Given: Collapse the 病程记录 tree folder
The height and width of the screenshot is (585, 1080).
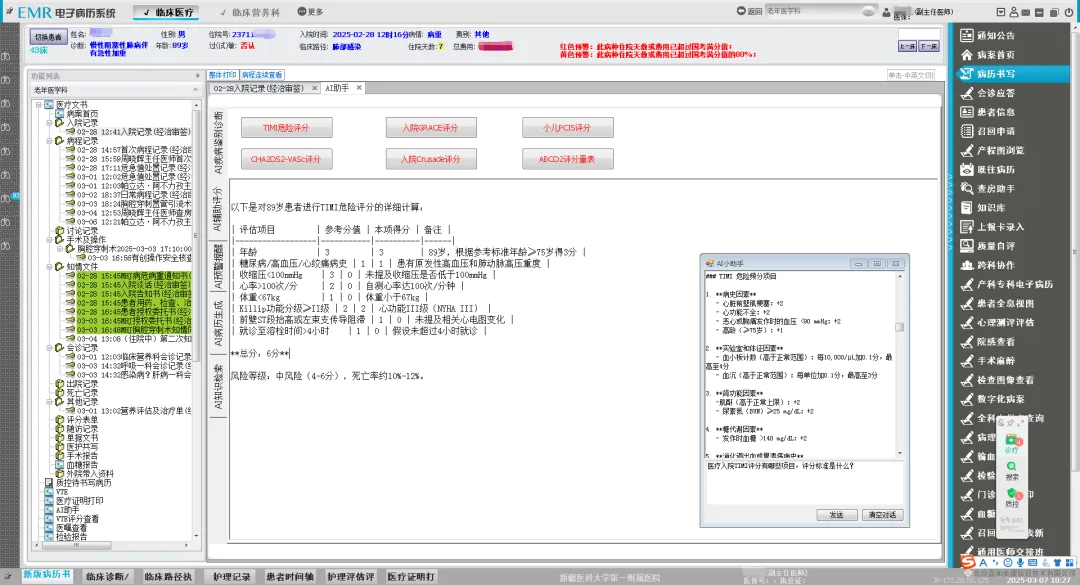Looking at the screenshot, I should tap(49, 141).
